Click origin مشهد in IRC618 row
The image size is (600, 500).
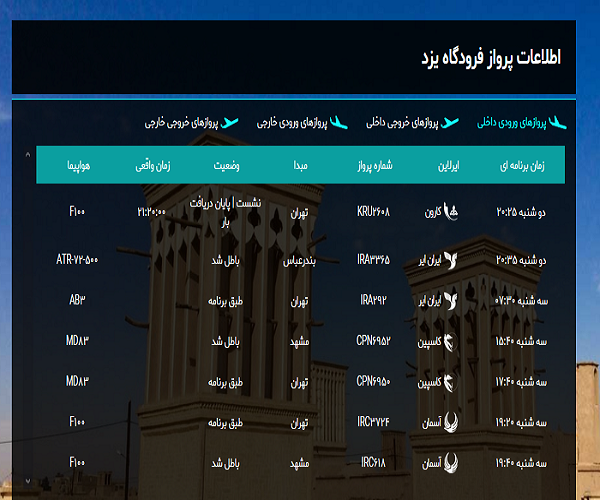[299, 464]
